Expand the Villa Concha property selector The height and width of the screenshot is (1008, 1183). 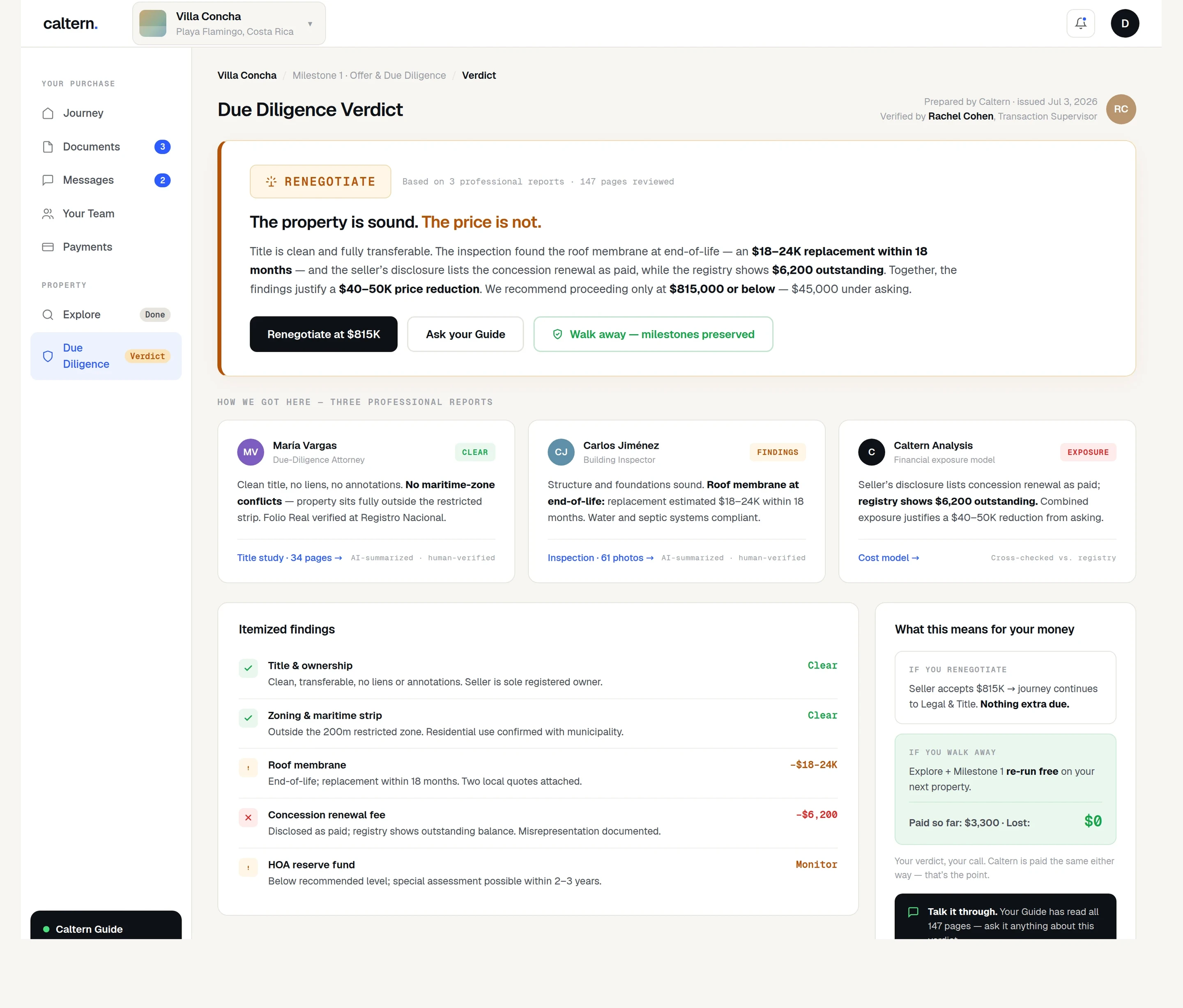[x=229, y=23]
